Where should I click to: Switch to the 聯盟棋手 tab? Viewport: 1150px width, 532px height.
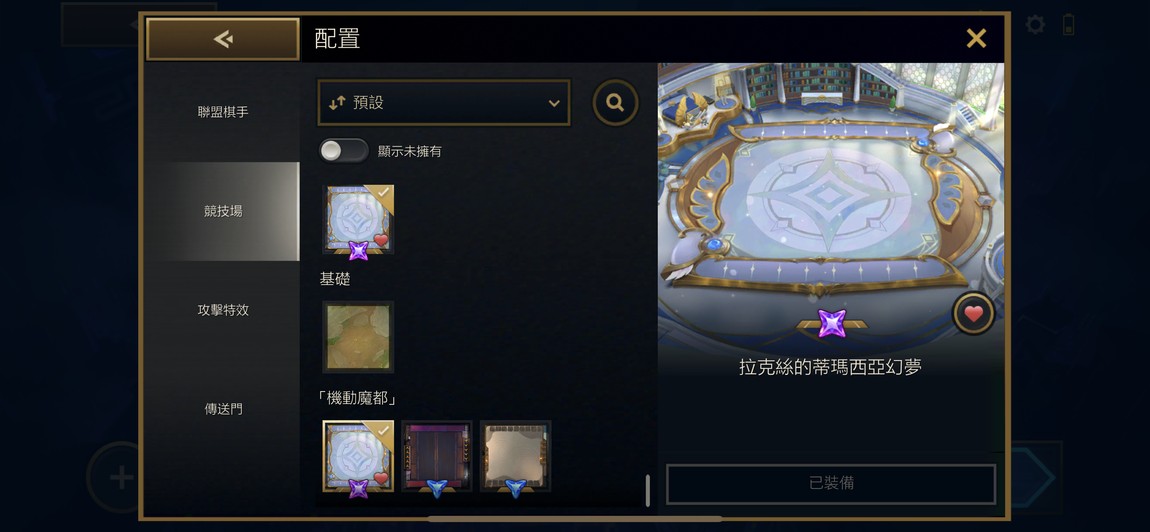tap(223, 112)
